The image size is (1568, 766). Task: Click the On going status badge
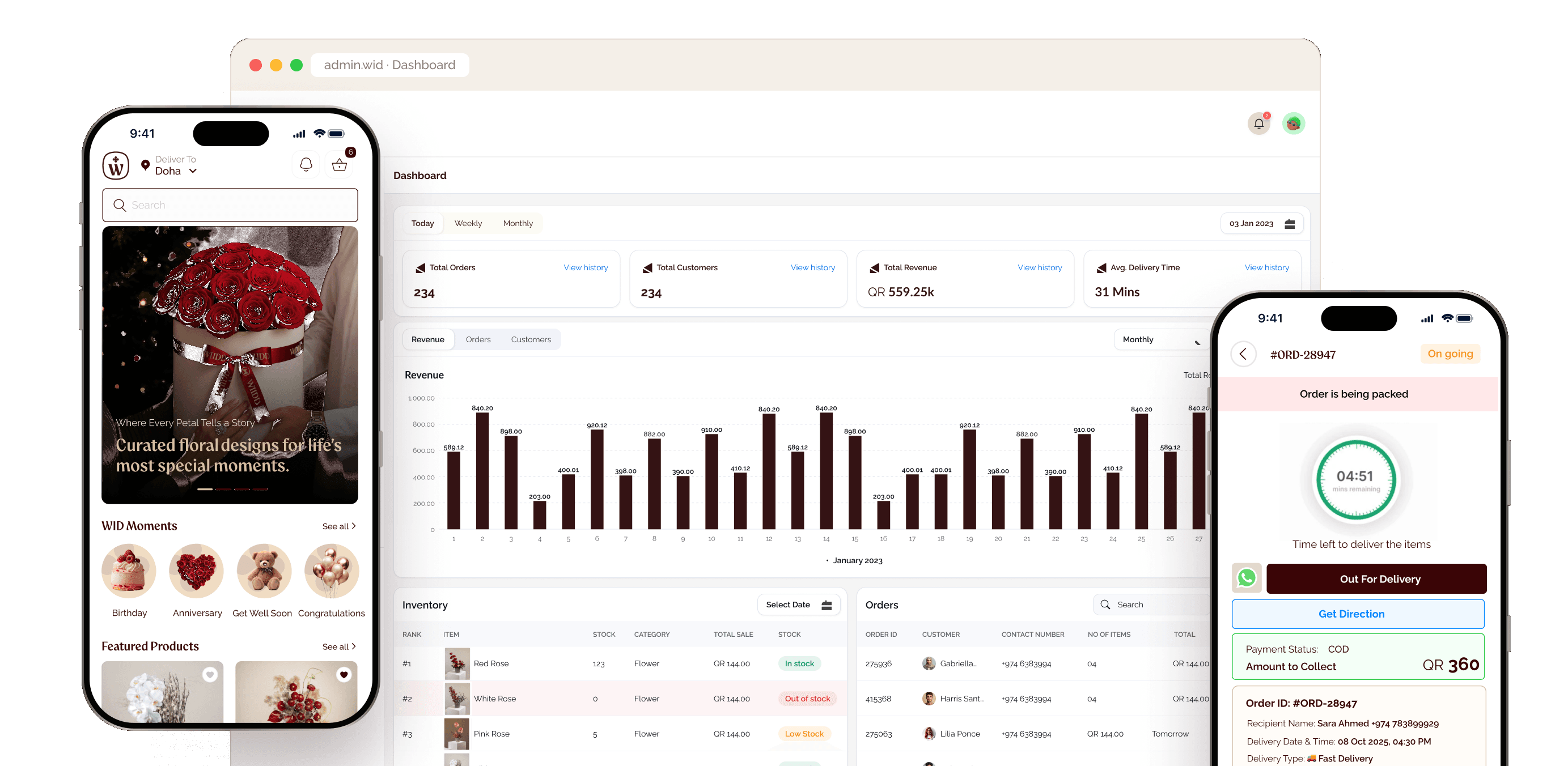(1450, 354)
